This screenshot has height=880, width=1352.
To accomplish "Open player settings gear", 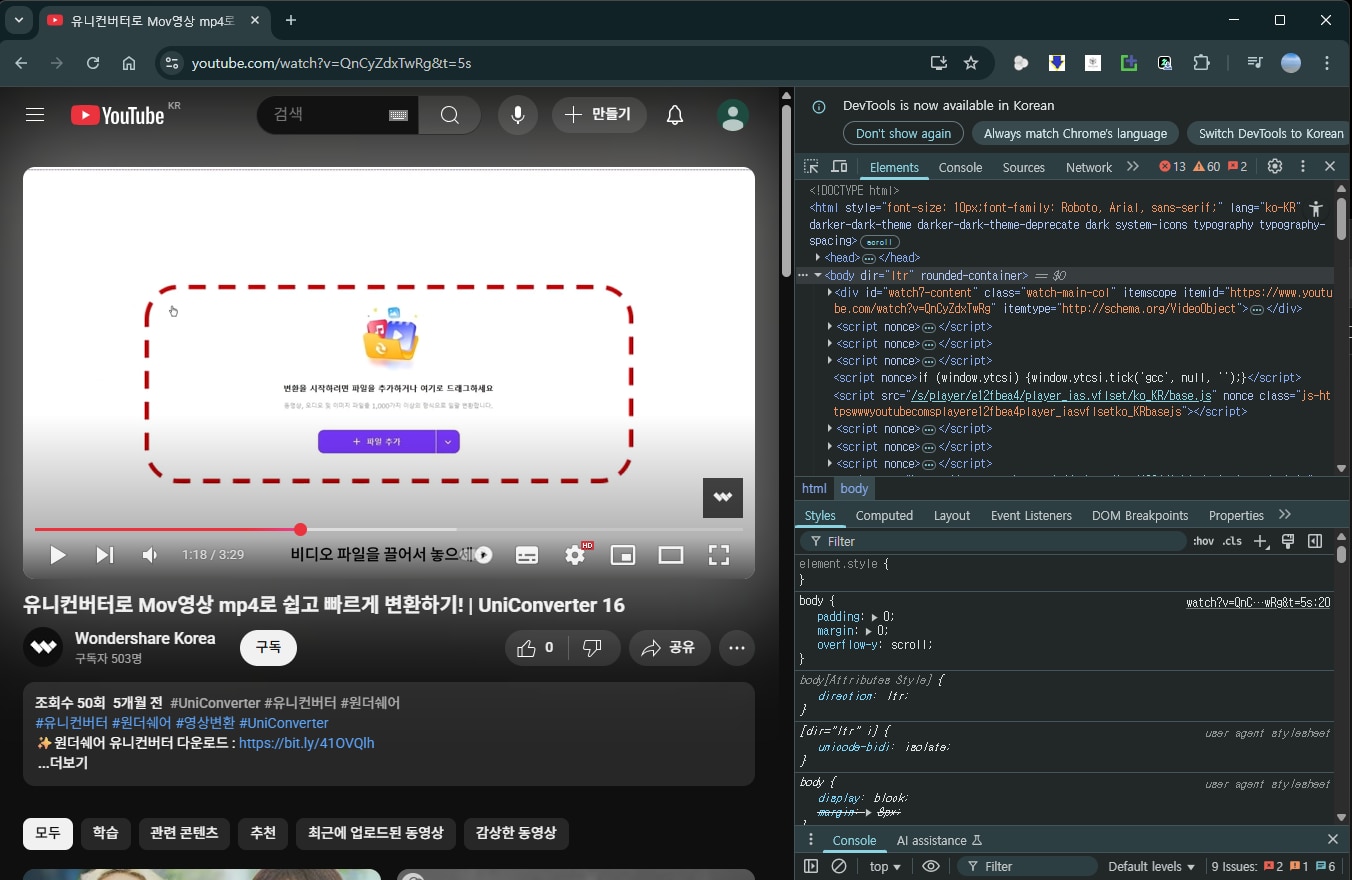I will [x=575, y=555].
